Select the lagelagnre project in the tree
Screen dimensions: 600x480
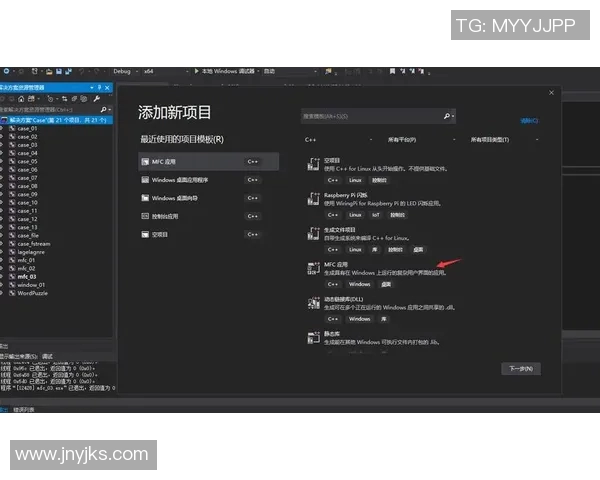click(31, 252)
